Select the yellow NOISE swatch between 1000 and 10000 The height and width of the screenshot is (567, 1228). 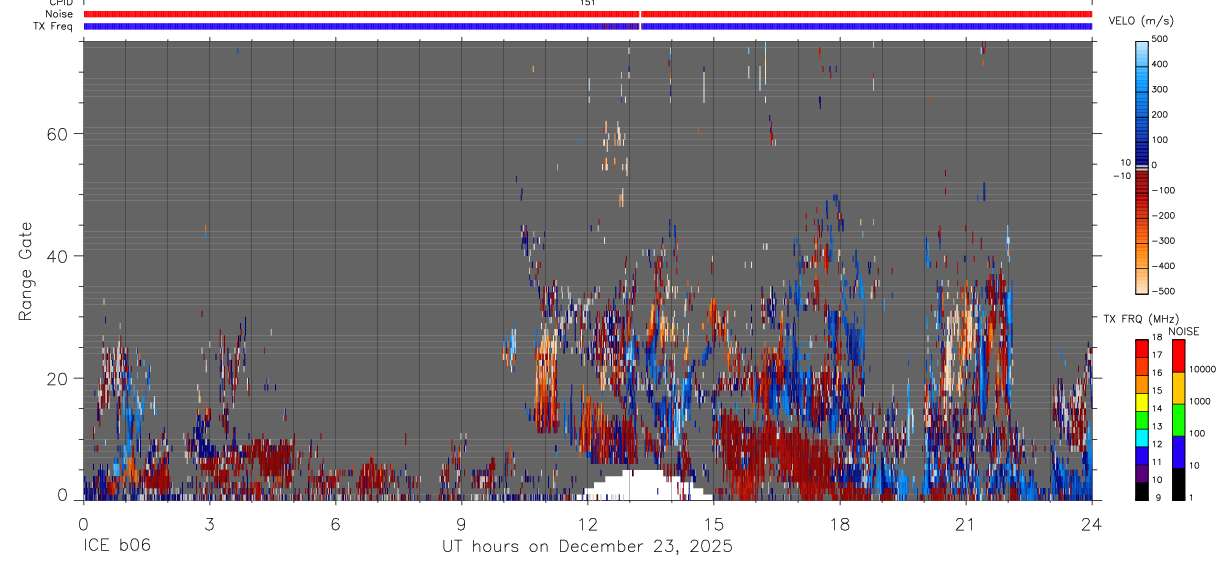click(1178, 387)
